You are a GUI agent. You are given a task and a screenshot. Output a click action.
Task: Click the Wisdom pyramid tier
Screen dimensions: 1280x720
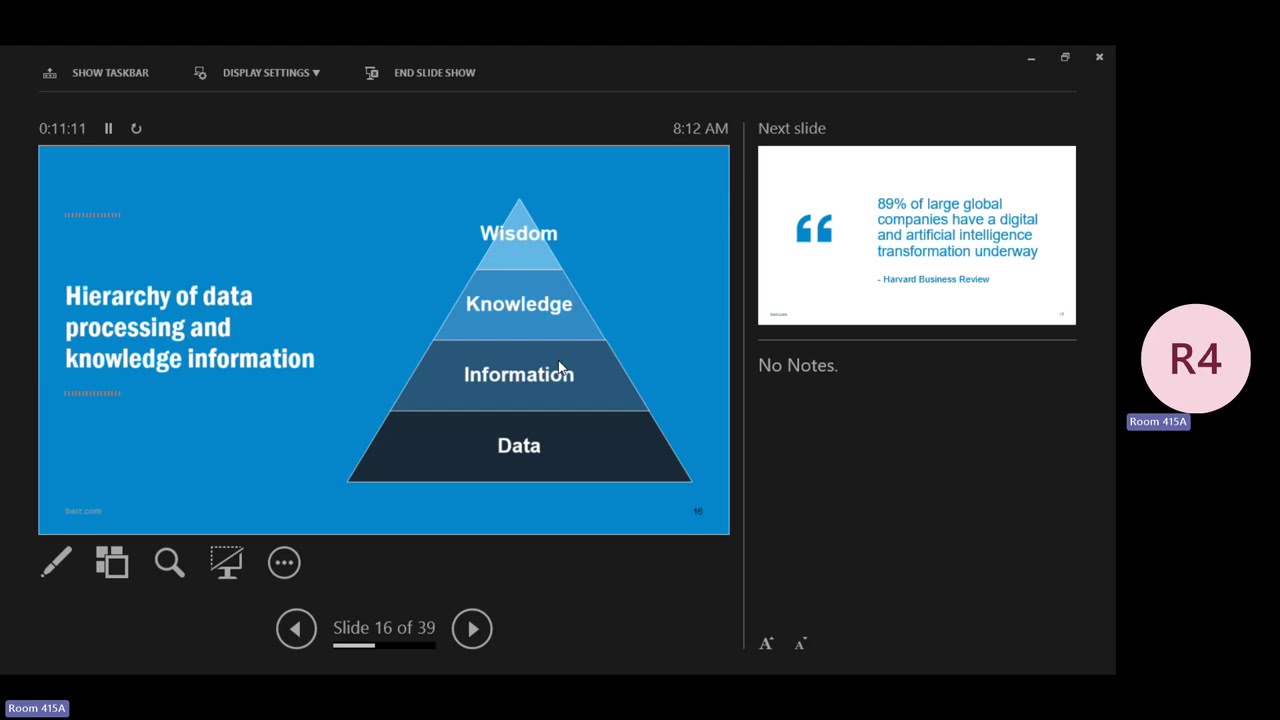click(518, 233)
